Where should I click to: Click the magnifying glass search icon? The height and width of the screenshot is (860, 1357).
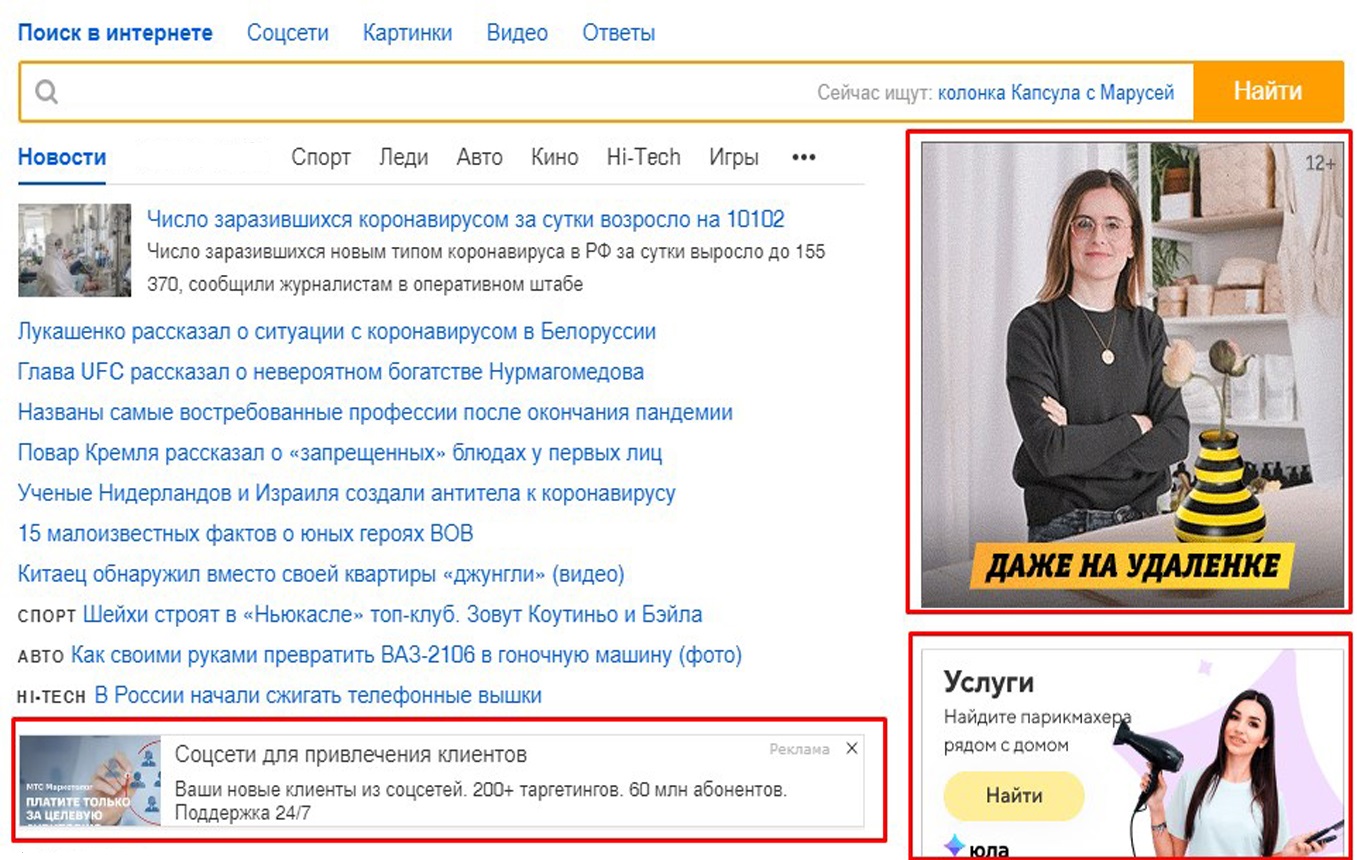(47, 92)
